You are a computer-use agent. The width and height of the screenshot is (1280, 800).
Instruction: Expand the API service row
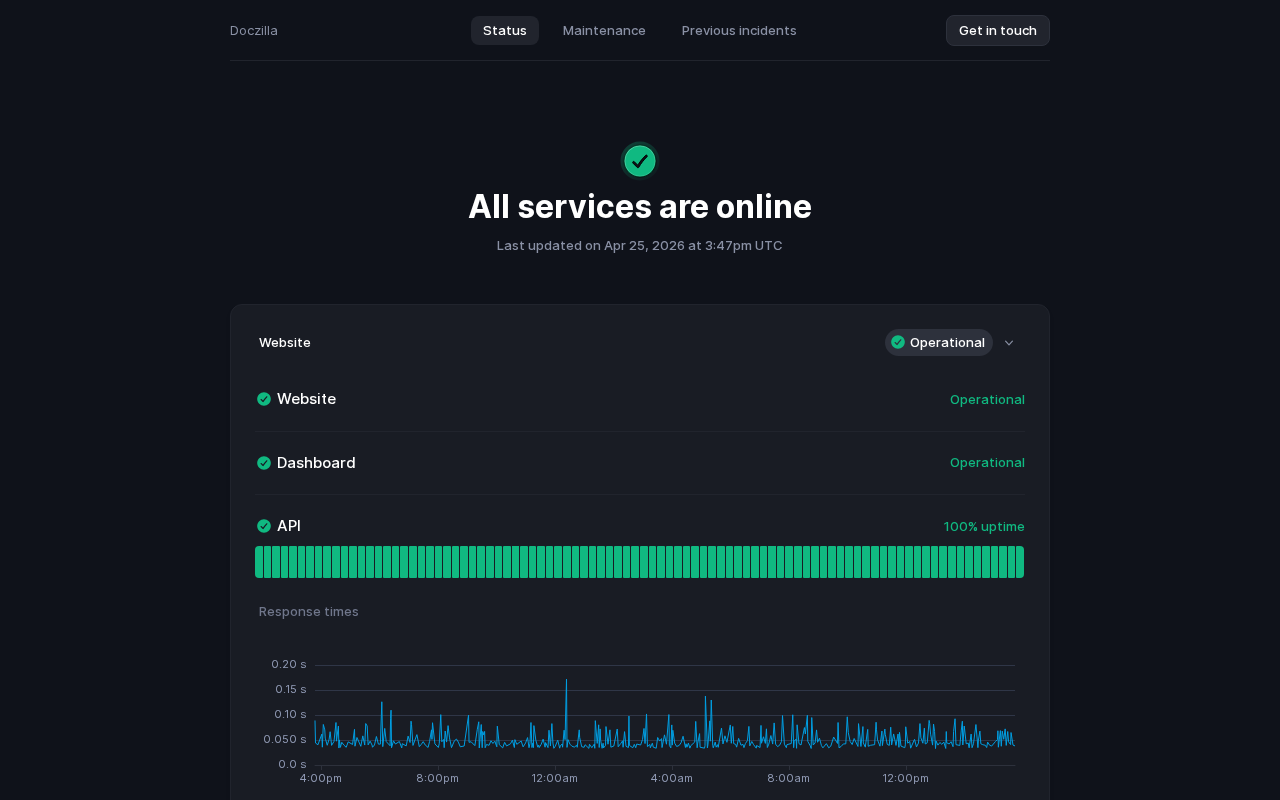(x=289, y=526)
